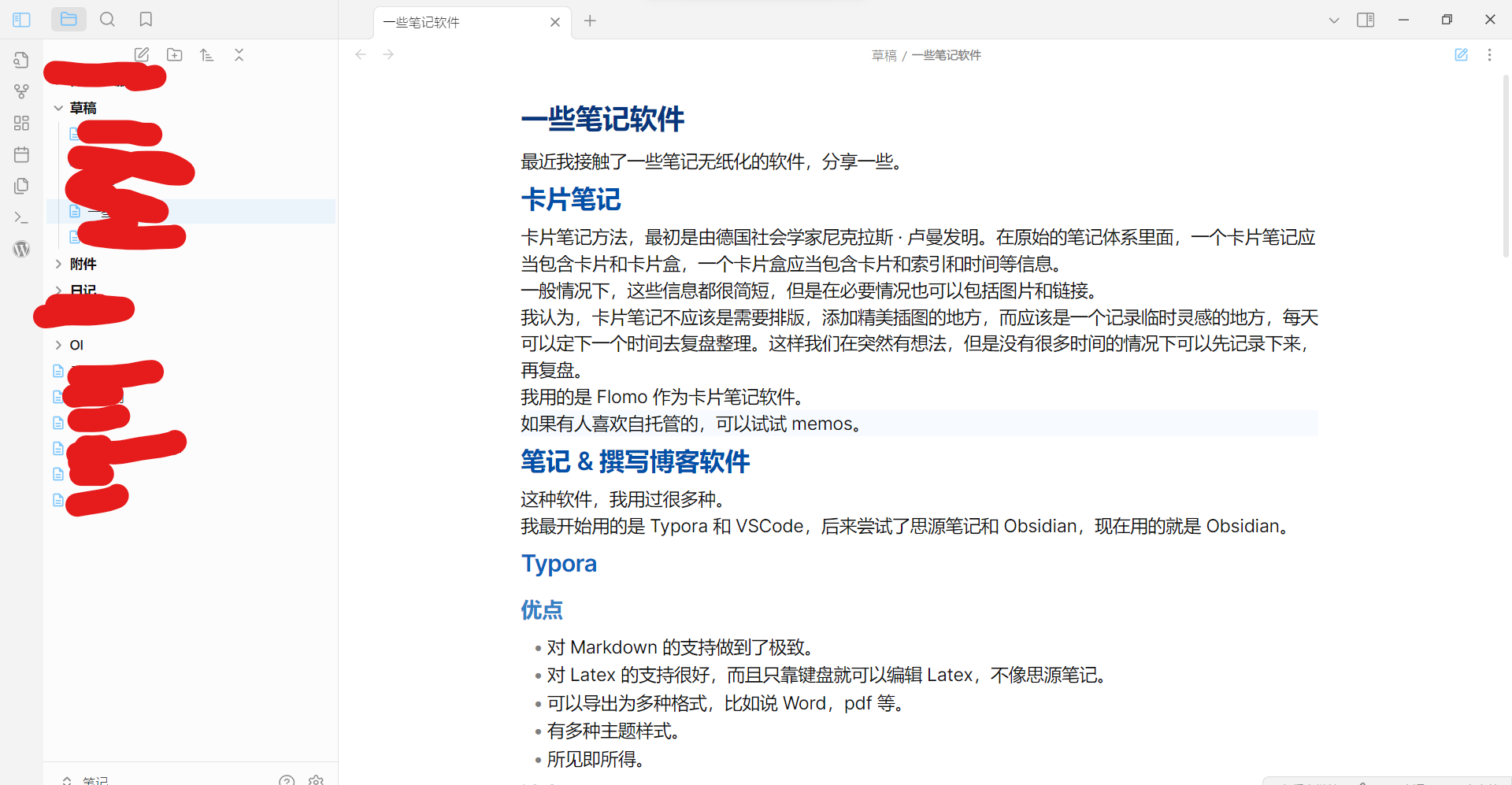
Task: Toggle edit mode with the pencil icon
Action: point(1462,54)
